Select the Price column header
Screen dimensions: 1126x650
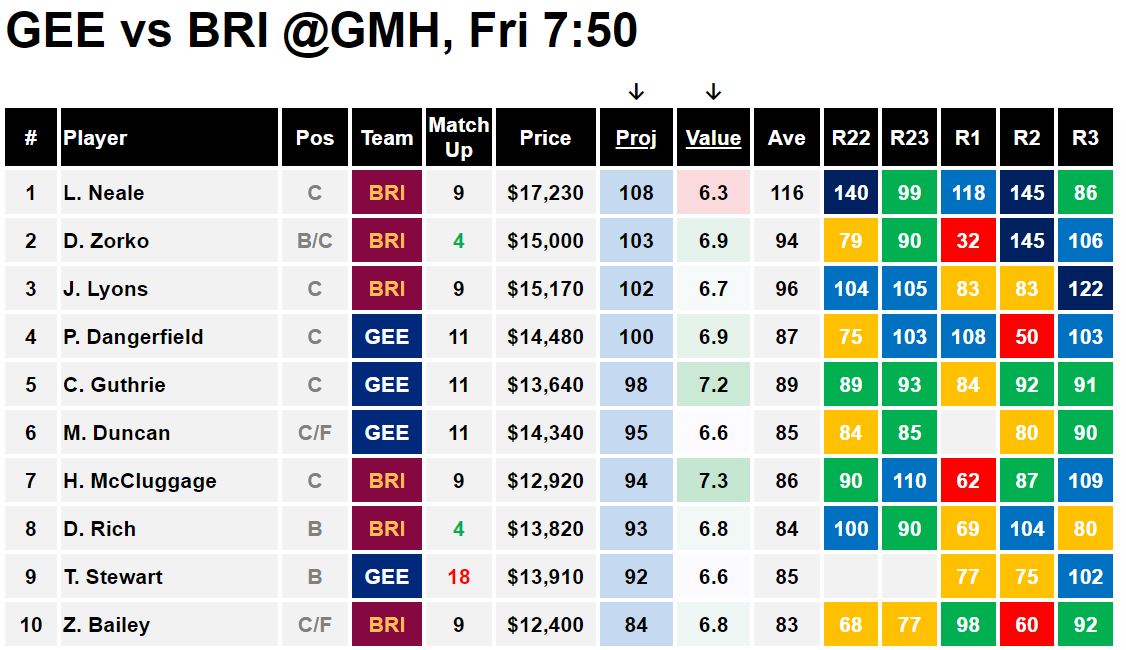click(546, 137)
